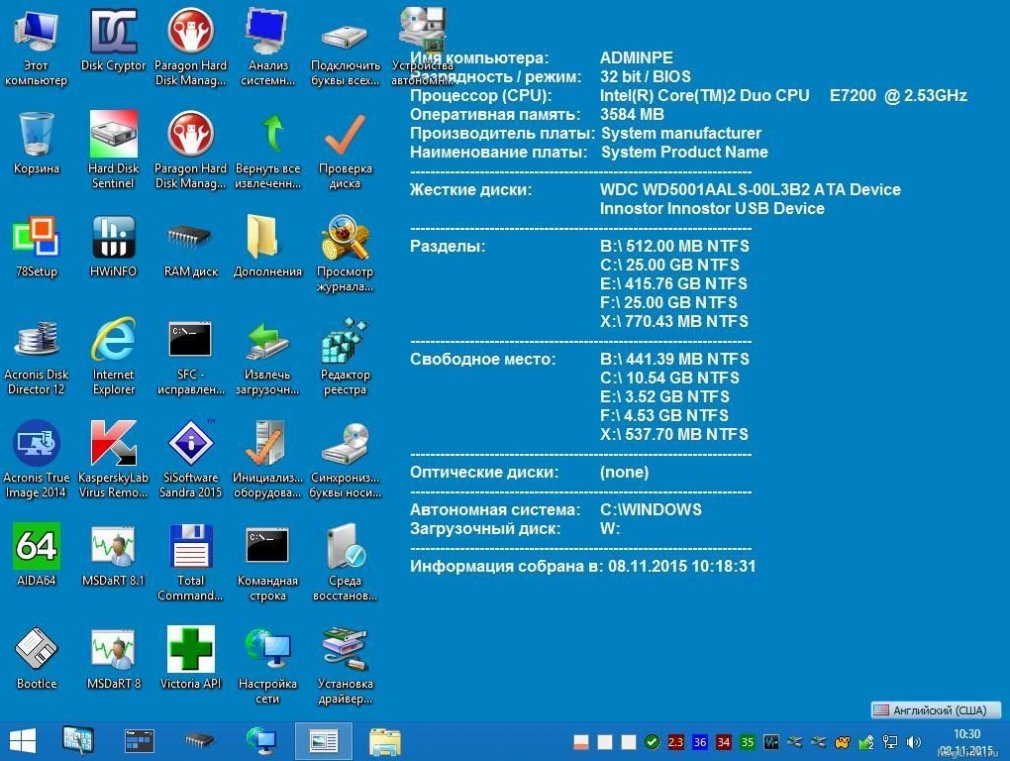This screenshot has width=1010, height=761.
Task: Click the E:\ 415.76 GB NTFS partition line
Action: click(x=674, y=284)
